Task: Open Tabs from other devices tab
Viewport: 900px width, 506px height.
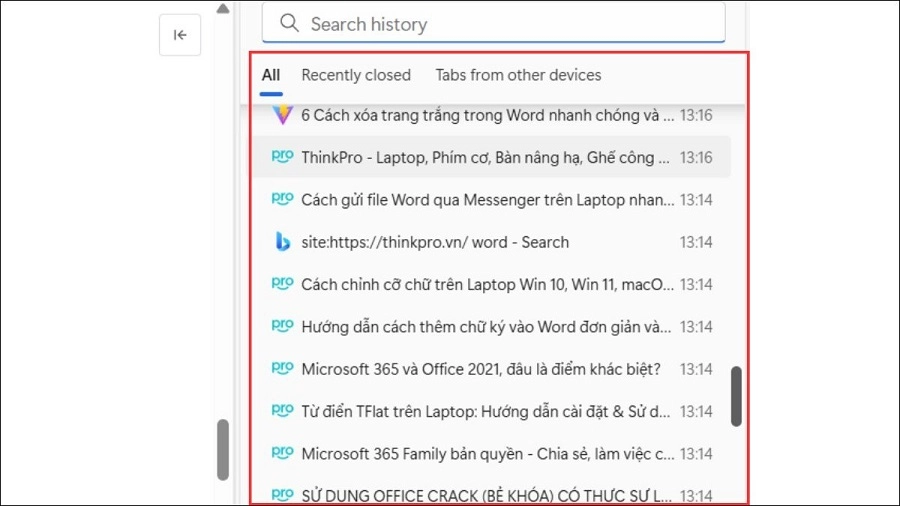Action: click(x=518, y=75)
